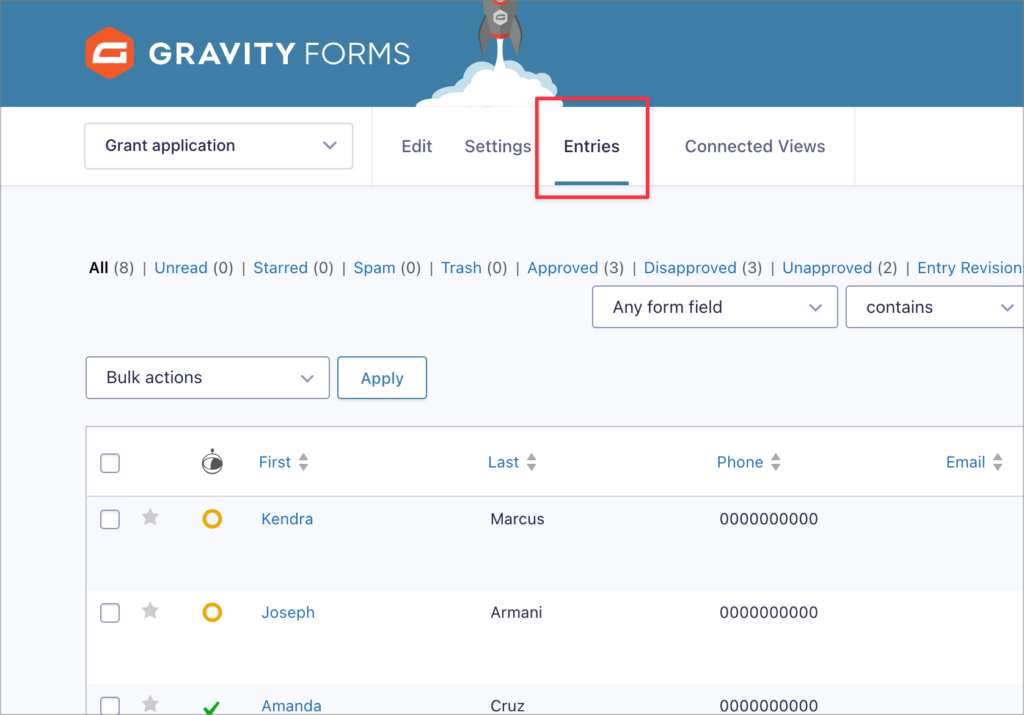Viewport: 1024px width, 715px height.
Task: Click the Last column header label
Action: [503, 462]
